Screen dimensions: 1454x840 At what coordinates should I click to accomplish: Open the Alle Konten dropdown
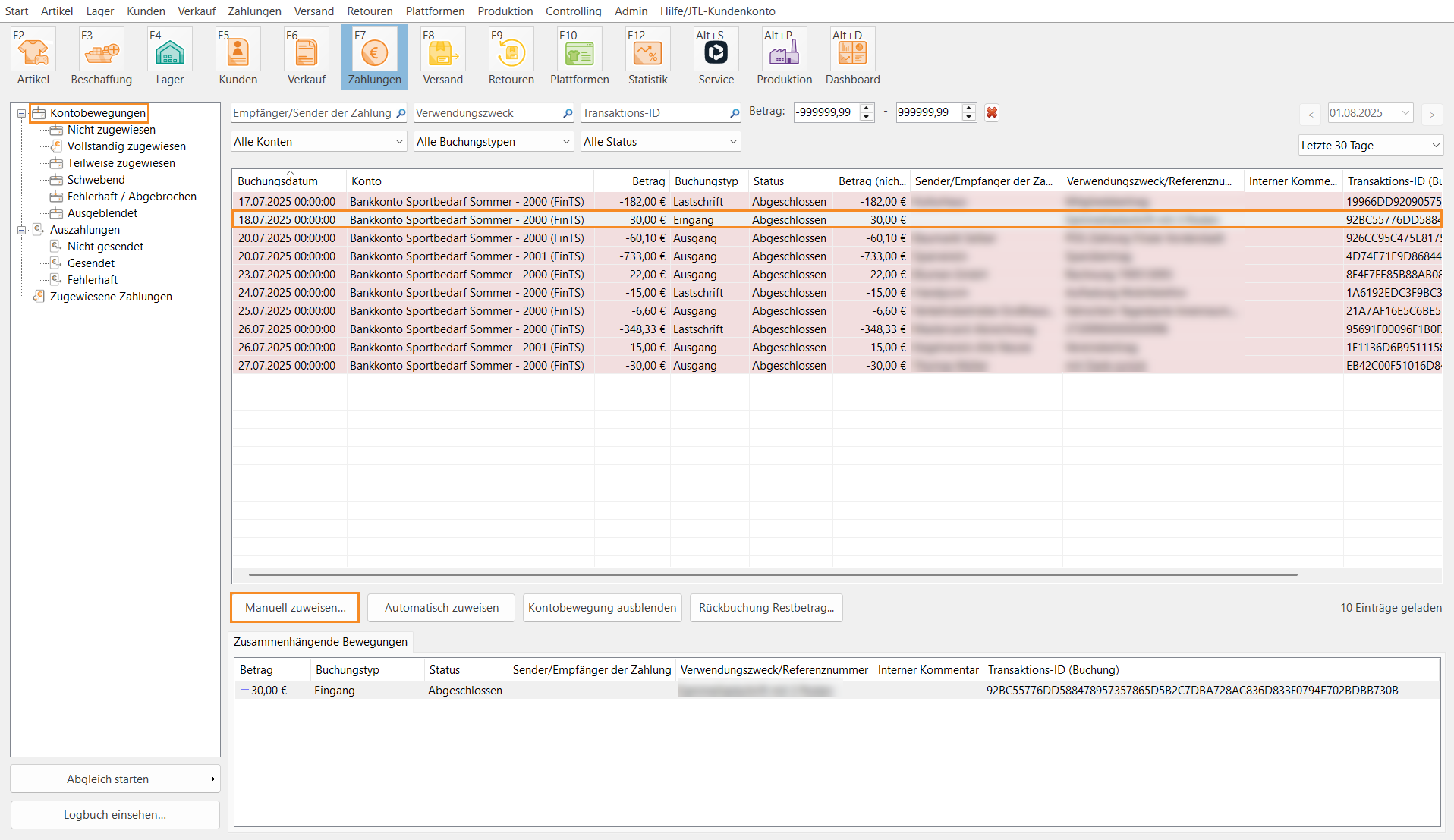318,142
